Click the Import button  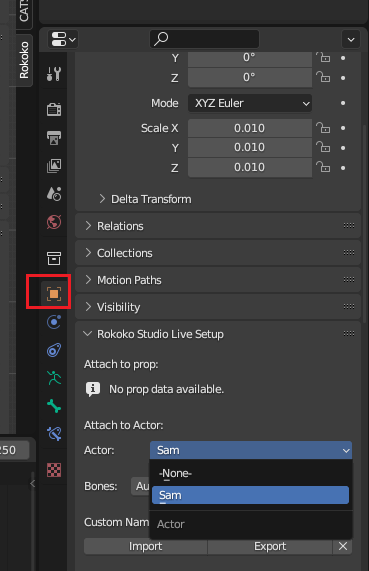[145, 546]
